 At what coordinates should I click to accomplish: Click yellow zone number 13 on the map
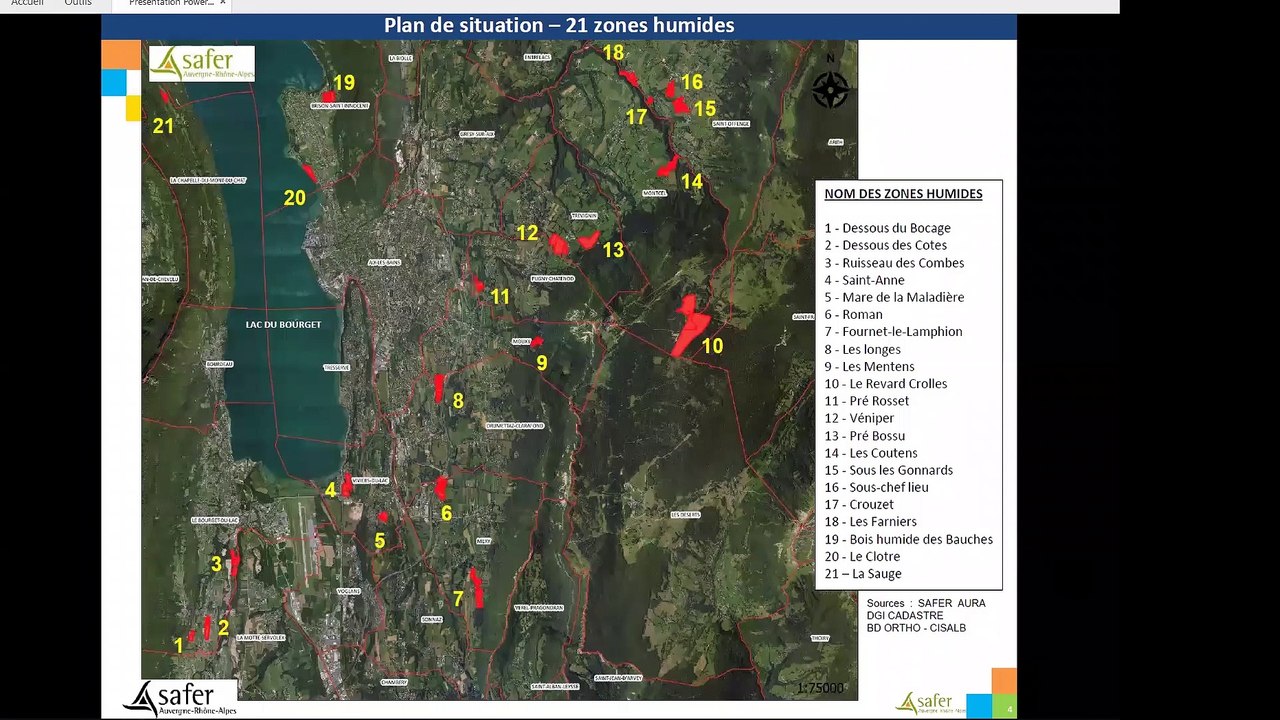(x=613, y=250)
